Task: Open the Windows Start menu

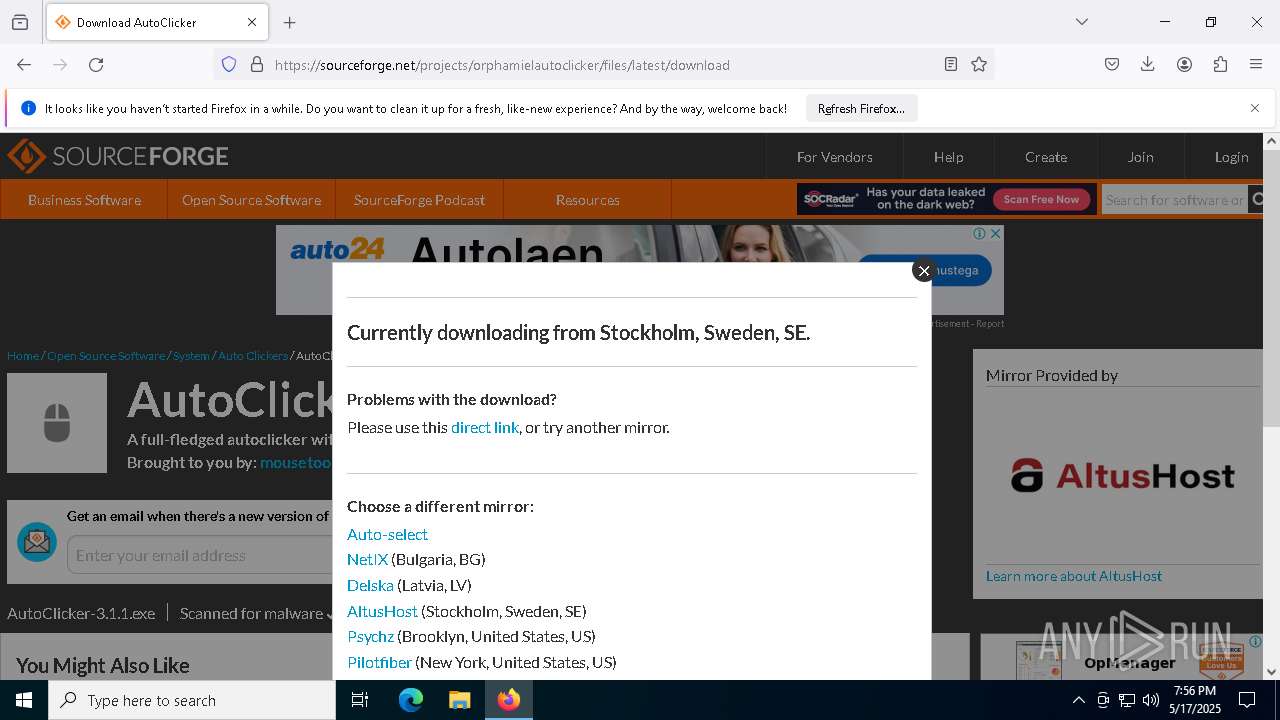Action: [24, 700]
